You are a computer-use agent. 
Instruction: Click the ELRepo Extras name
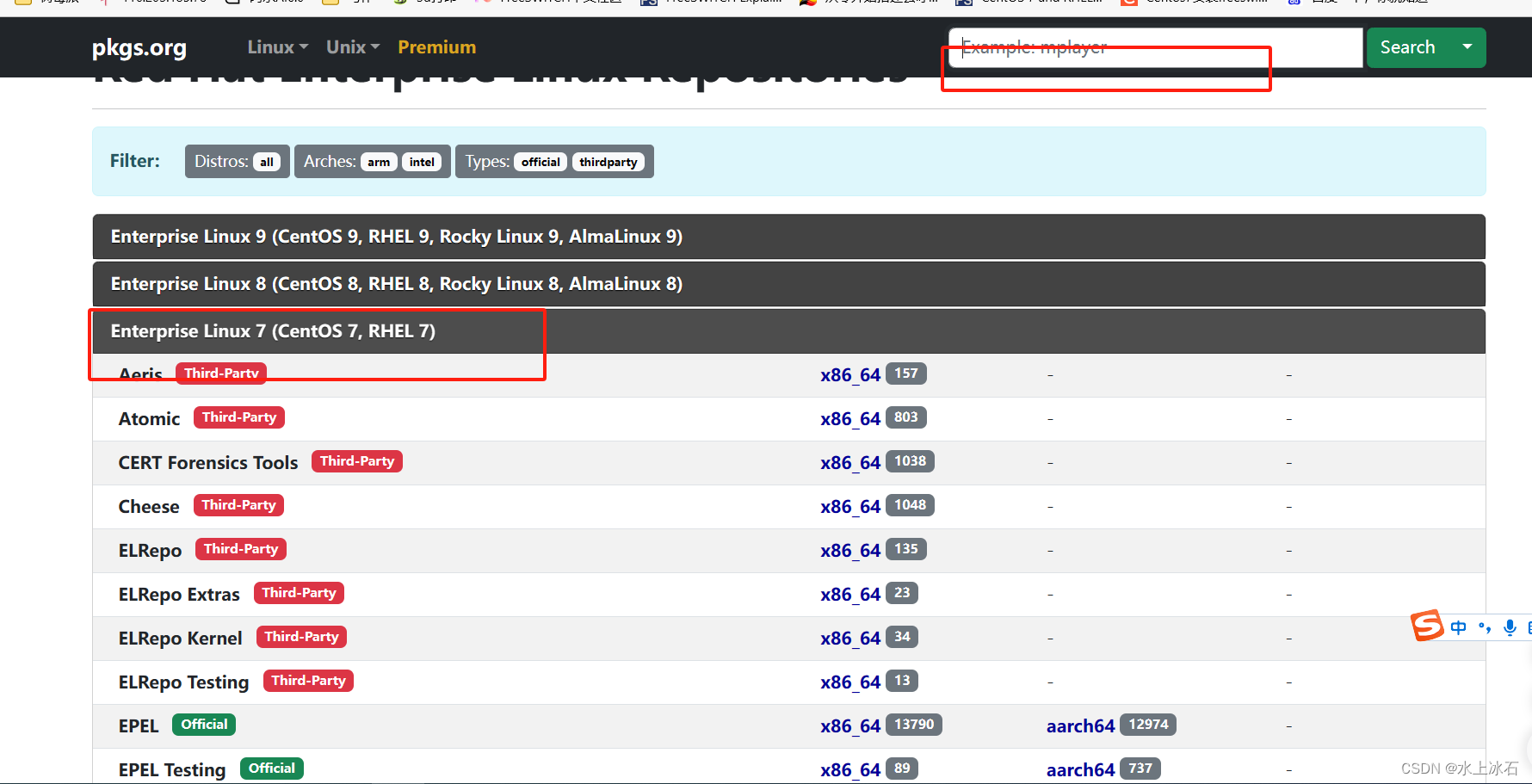click(179, 595)
